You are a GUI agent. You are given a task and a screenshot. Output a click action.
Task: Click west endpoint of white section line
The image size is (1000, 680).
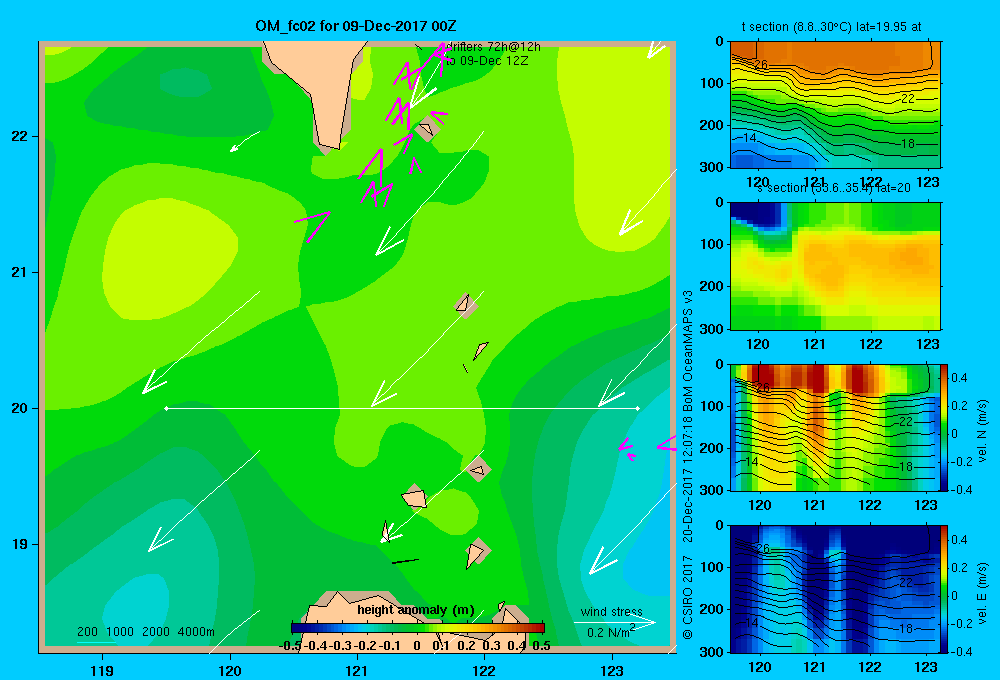click(x=166, y=408)
